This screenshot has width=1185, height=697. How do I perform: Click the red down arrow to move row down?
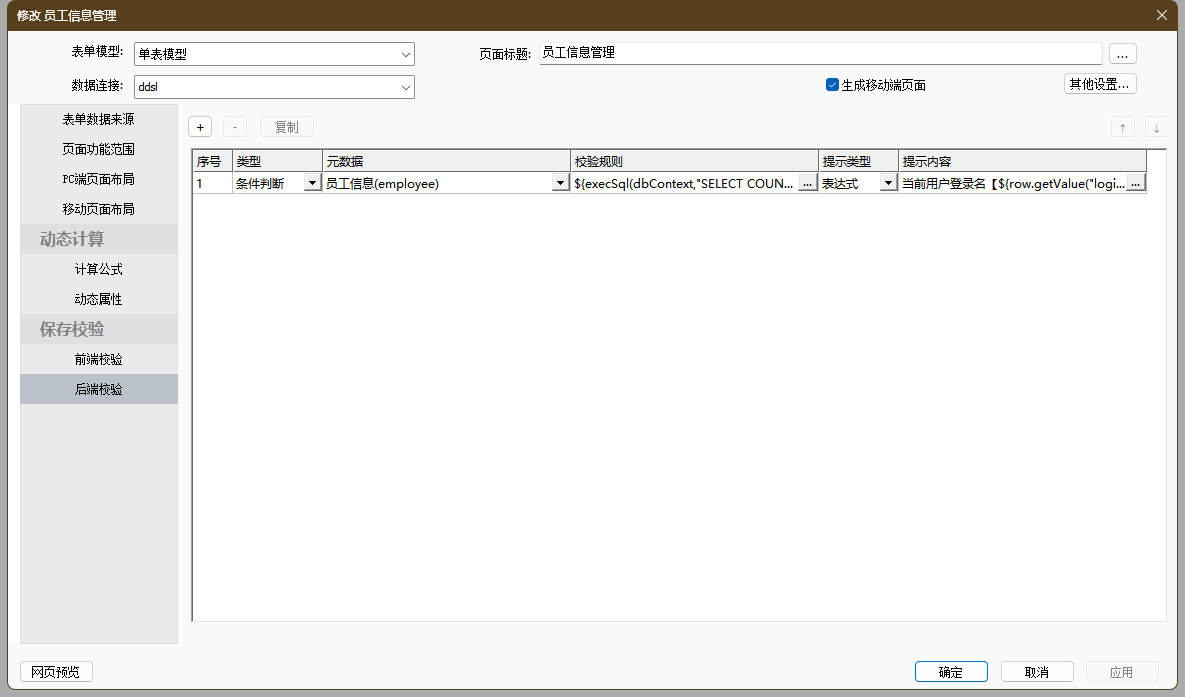point(1156,127)
